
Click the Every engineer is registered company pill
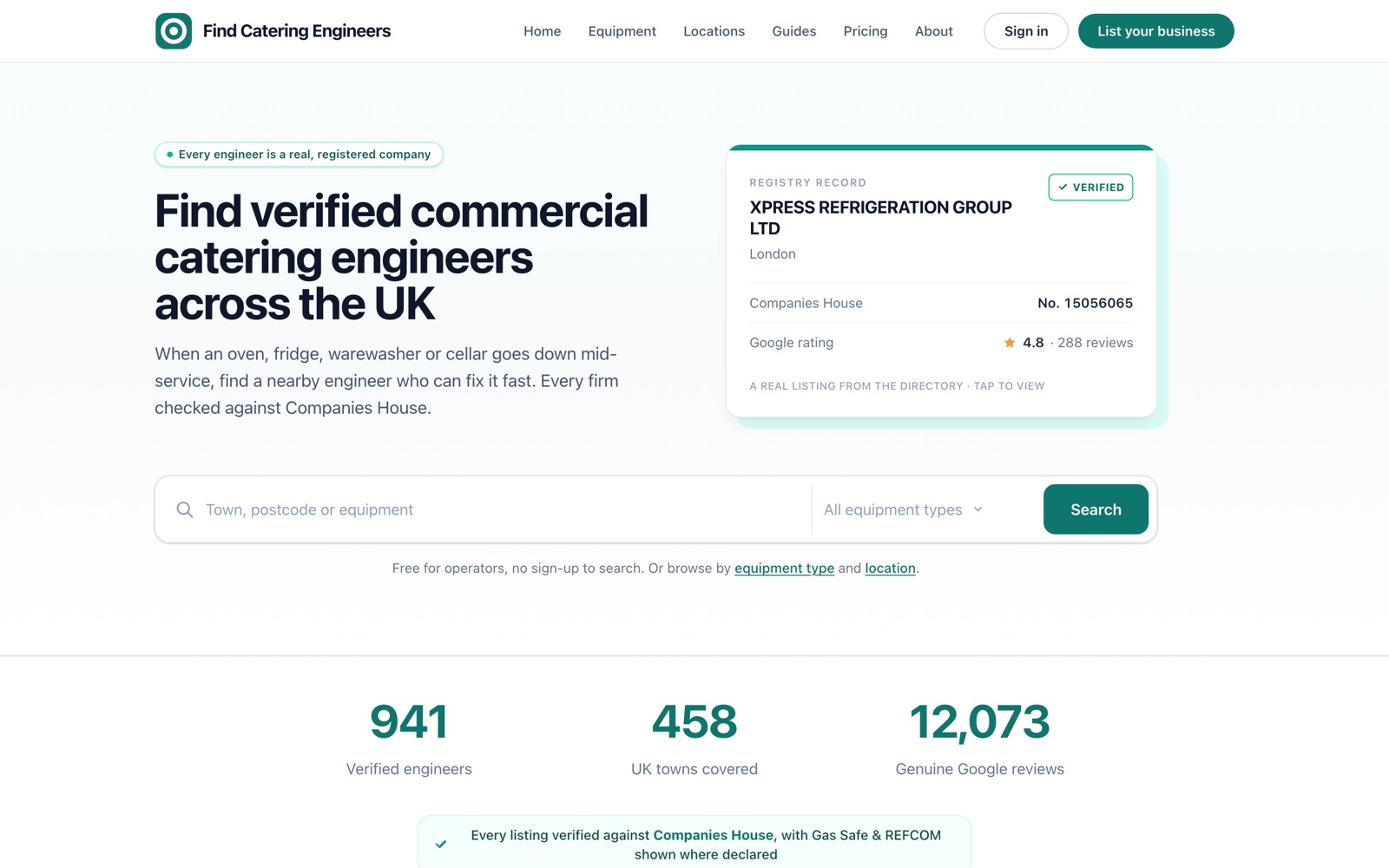pos(300,155)
